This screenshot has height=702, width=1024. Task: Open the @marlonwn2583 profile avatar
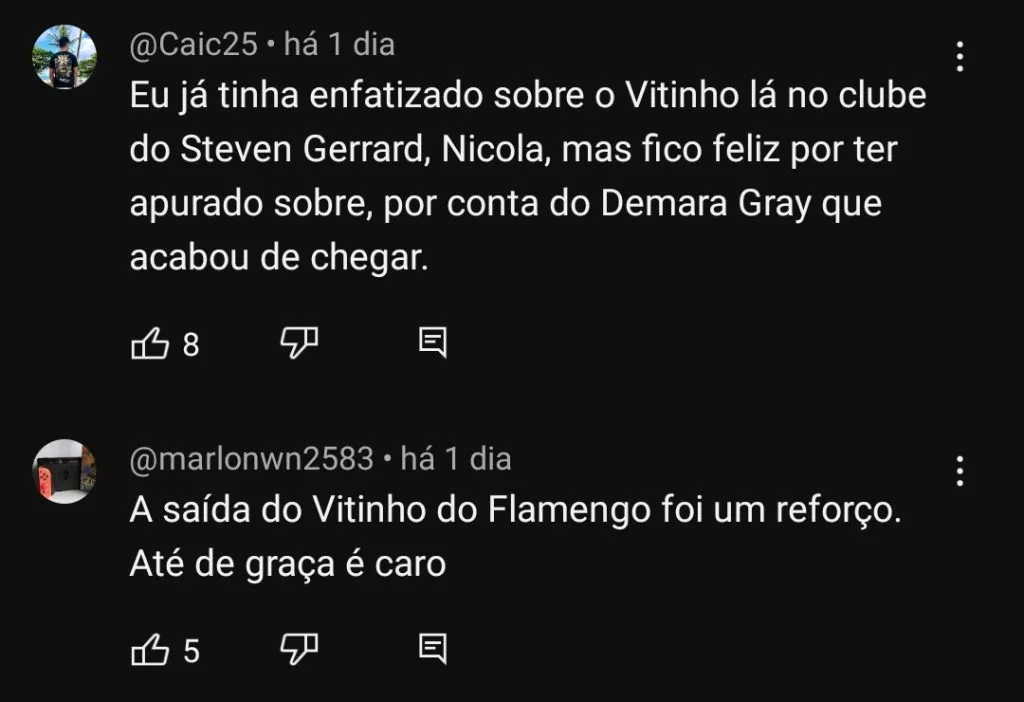tap(65, 471)
